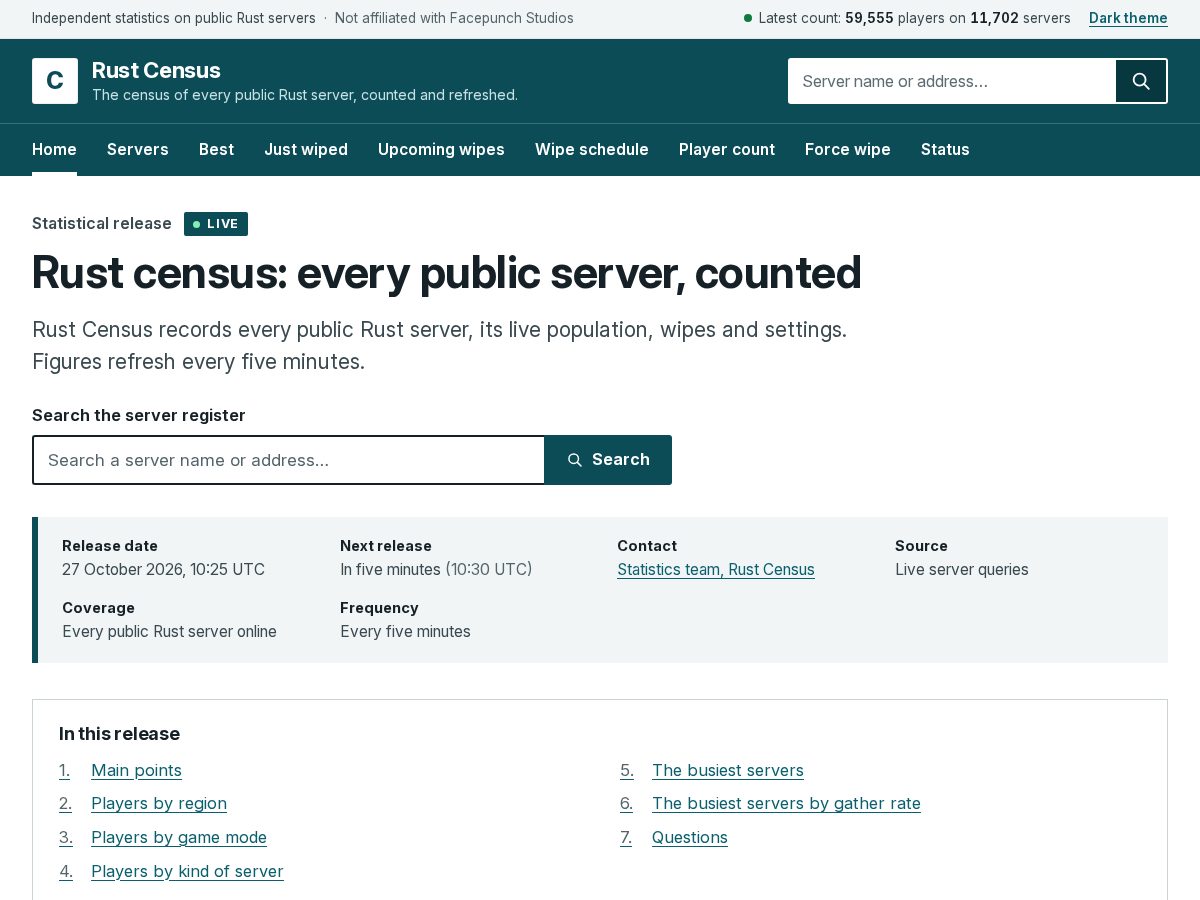Open the Statistics team, Rust Census contact link
Screen dimensions: 1200x900
(x=716, y=570)
